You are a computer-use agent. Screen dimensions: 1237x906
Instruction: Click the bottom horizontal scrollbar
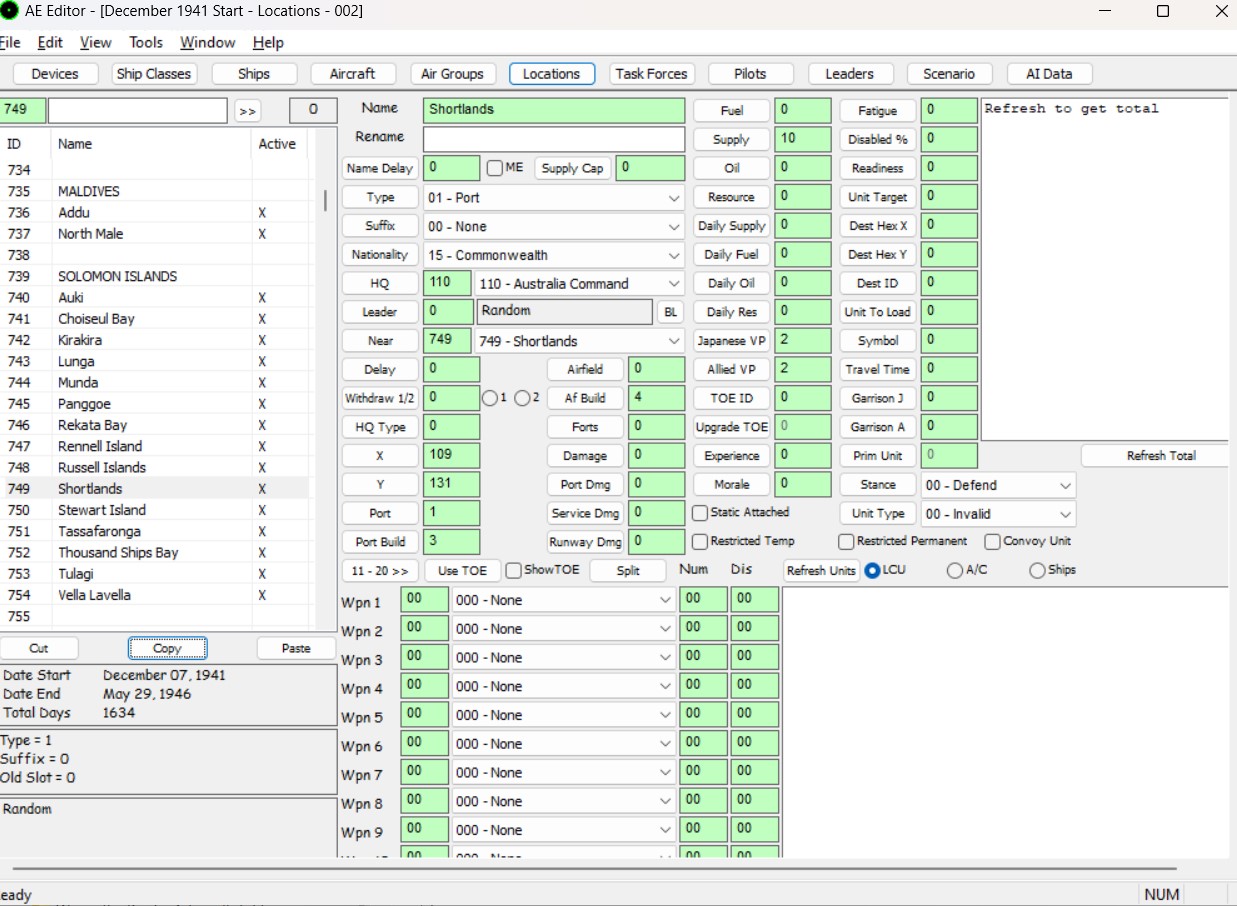(594, 869)
